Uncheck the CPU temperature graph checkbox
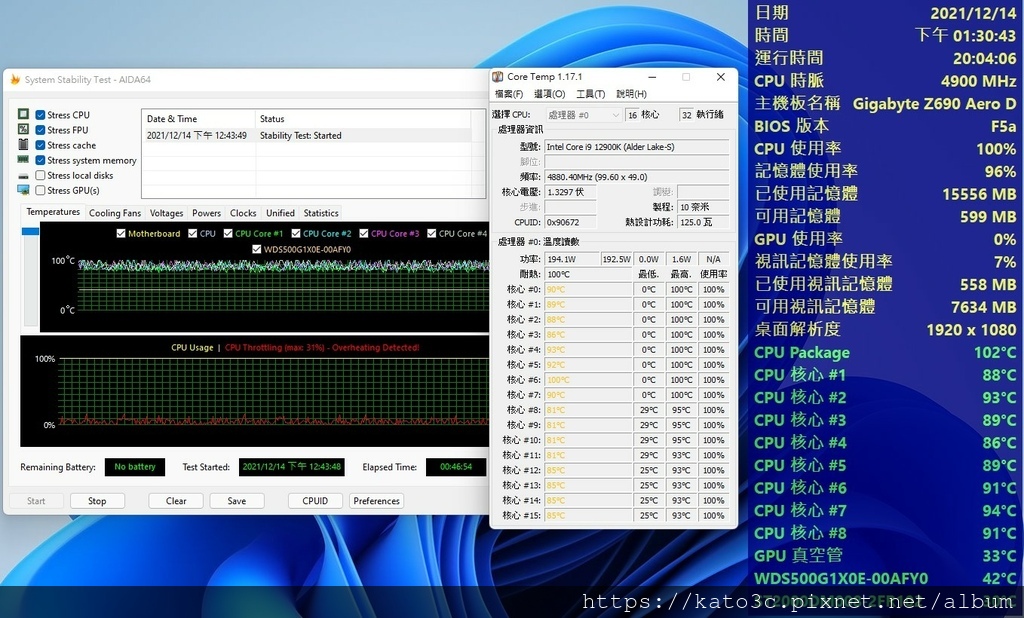Screen dimensions: 1024x618 tap(193, 233)
